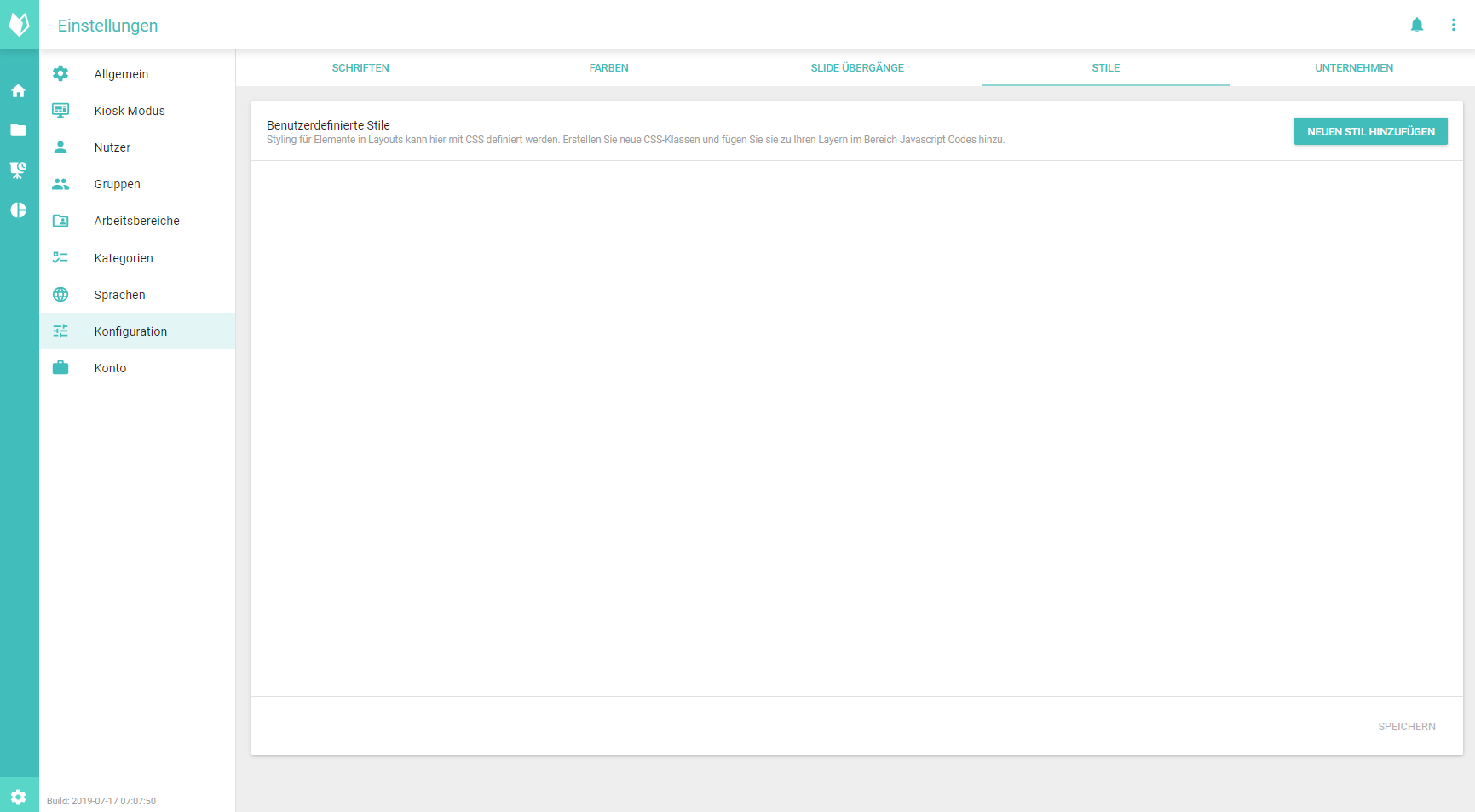Image resolution: width=1475 pixels, height=812 pixels.
Task: Select the Unternehmen tab
Action: 1354,68
